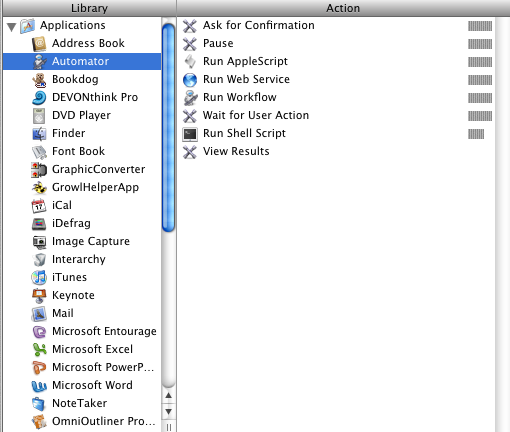510x432 pixels.
Task: Select the Address Book icon
Action: tap(39, 44)
